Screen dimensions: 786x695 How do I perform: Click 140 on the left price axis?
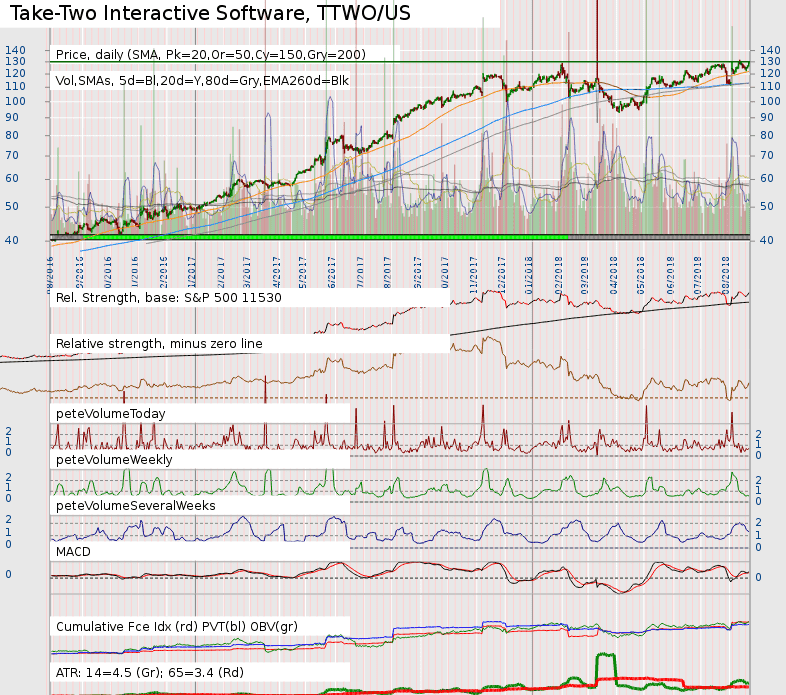15,50
